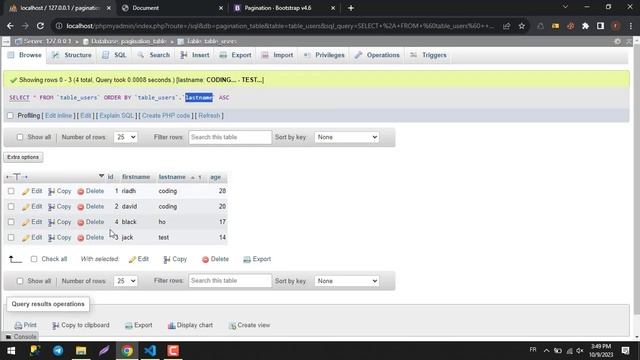
Task: Open the Export tab
Action: point(236,55)
